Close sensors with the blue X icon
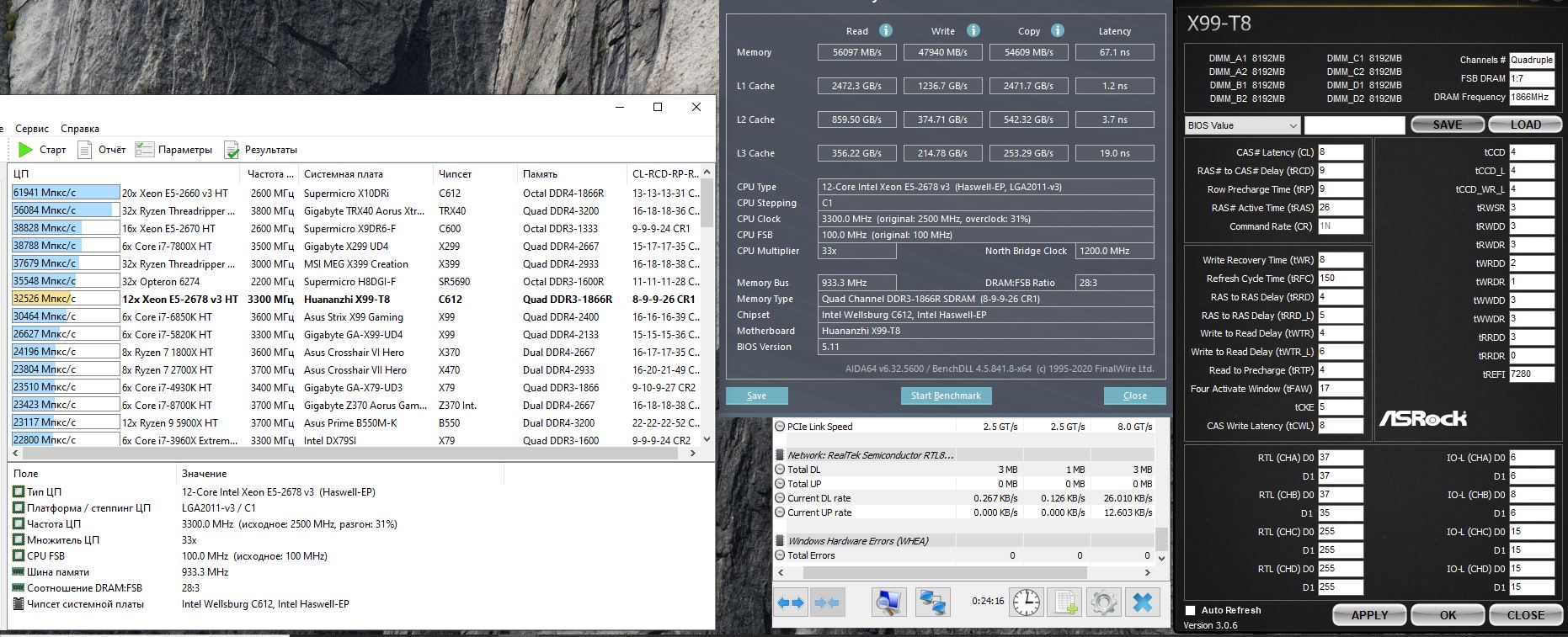The height and width of the screenshot is (637, 1568). (1143, 602)
